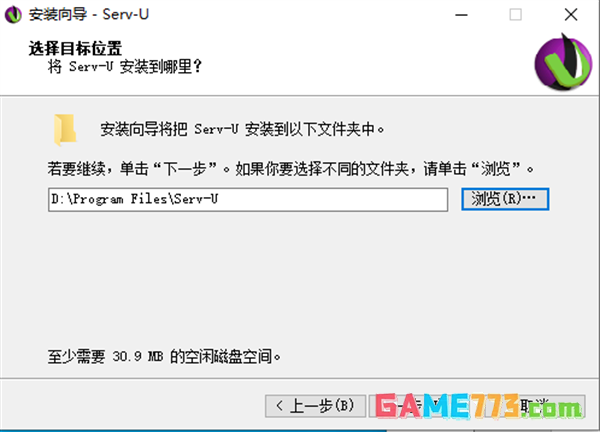Close the Serv-U installer window
The width and height of the screenshot is (600, 432).
pyautogui.click(x=571, y=15)
